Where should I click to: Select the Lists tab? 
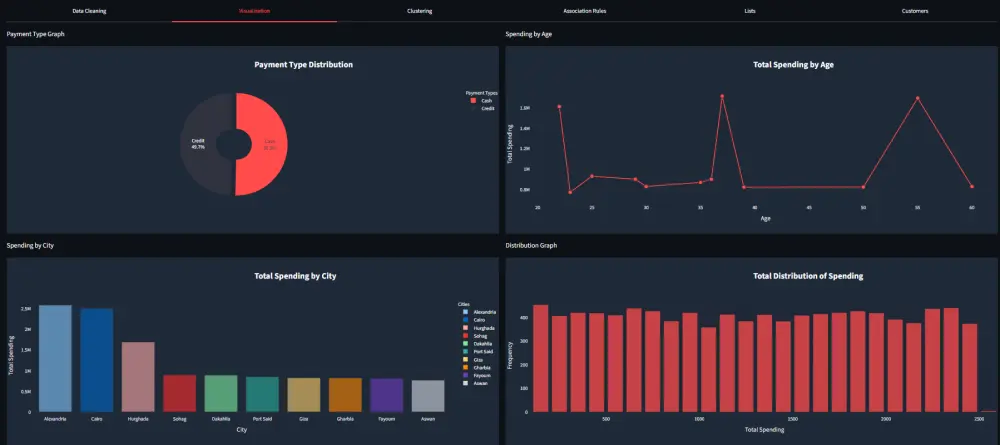tap(750, 11)
